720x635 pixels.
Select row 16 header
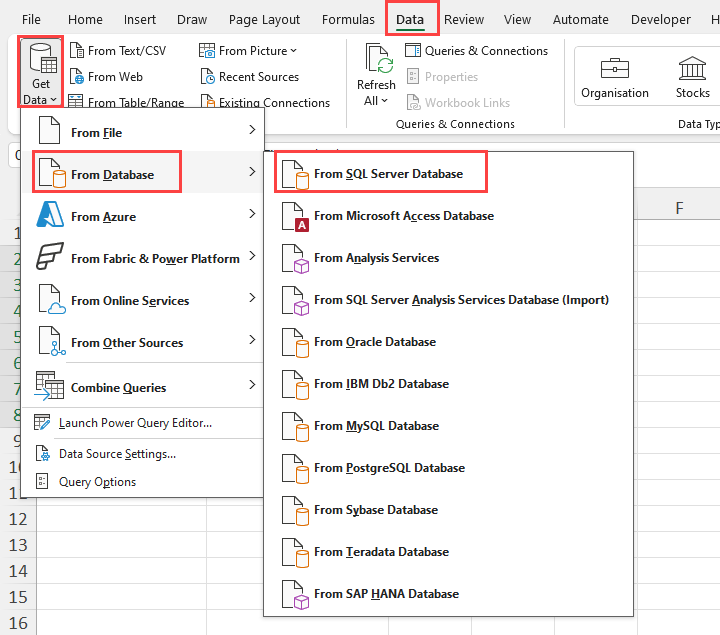18,623
